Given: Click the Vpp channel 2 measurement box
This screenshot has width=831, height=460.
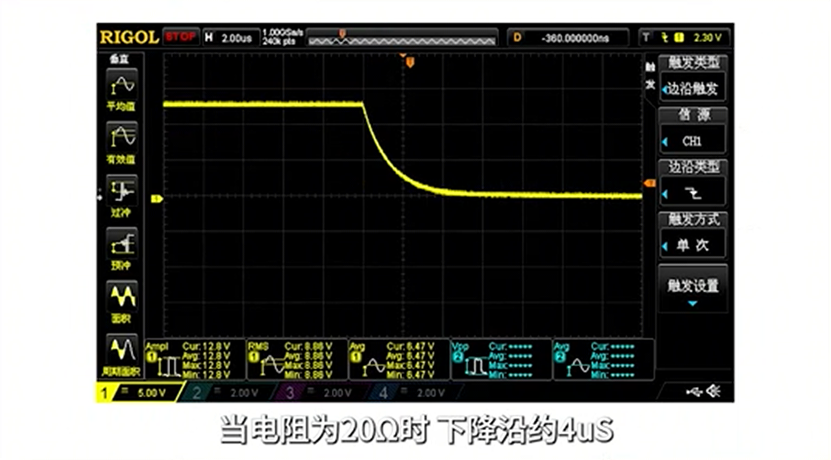Looking at the screenshot, I should (501, 360).
